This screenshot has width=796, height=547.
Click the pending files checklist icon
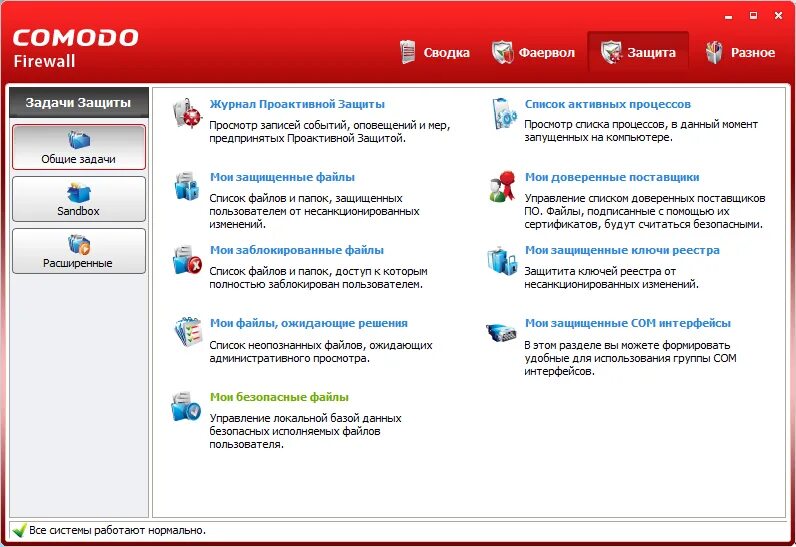tap(188, 332)
